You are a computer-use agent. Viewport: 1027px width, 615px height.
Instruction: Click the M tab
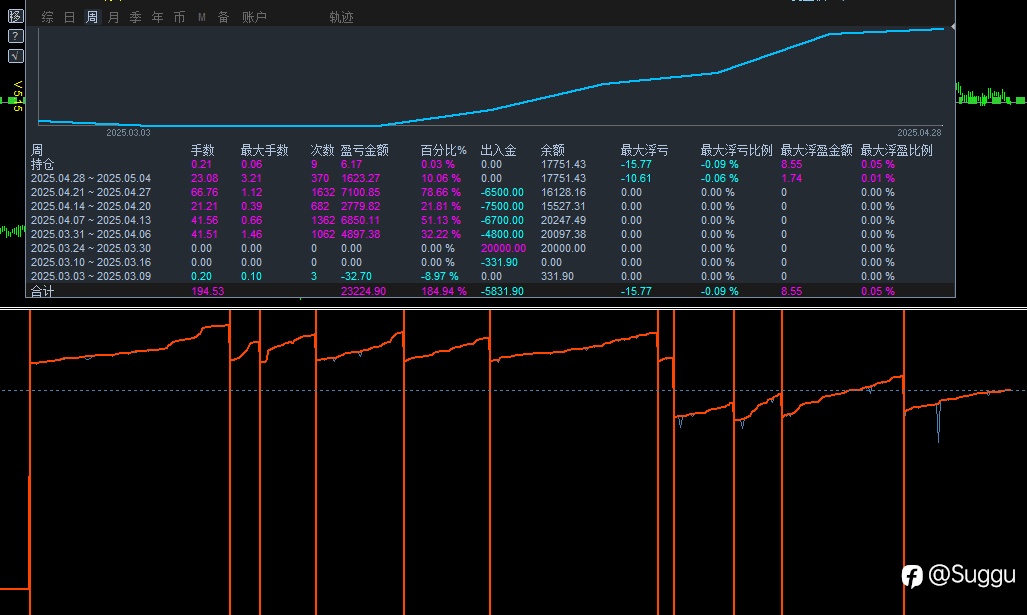[202, 17]
